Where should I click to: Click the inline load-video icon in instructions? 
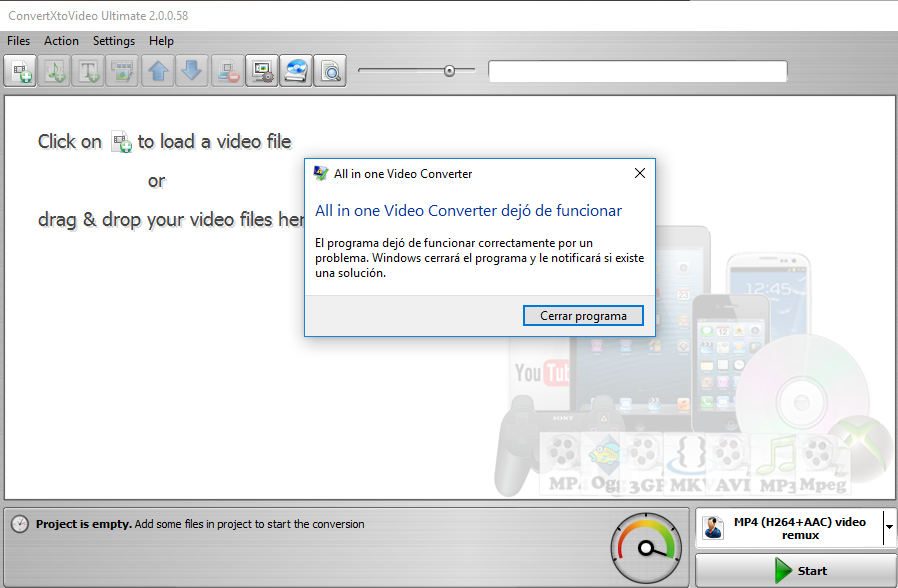[121, 142]
